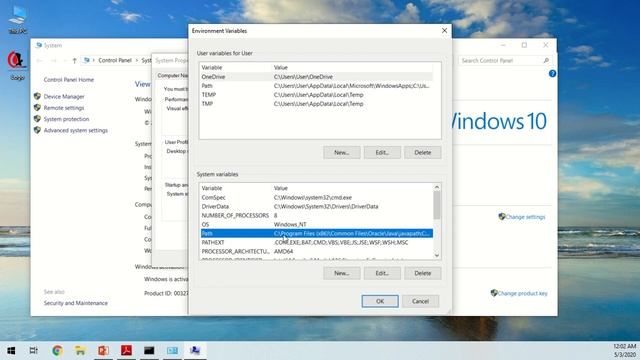640x360 pixels.
Task: Click Edit under System variables
Action: pos(382,273)
